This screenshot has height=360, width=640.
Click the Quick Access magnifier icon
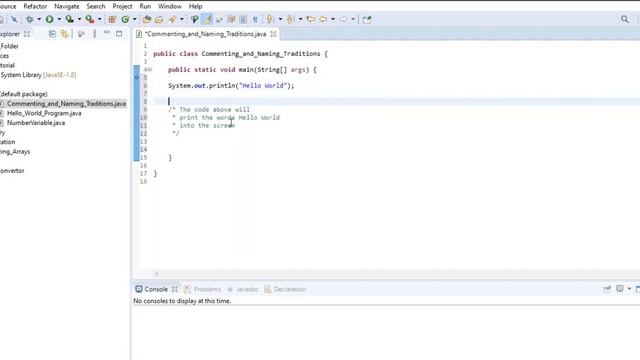624,19
